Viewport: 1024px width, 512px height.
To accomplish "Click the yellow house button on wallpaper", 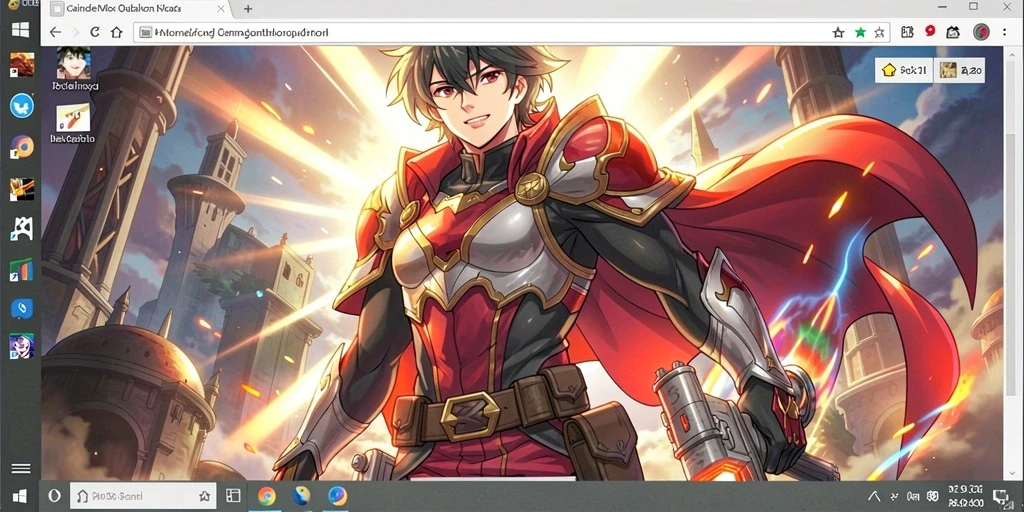I will point(904,70).
